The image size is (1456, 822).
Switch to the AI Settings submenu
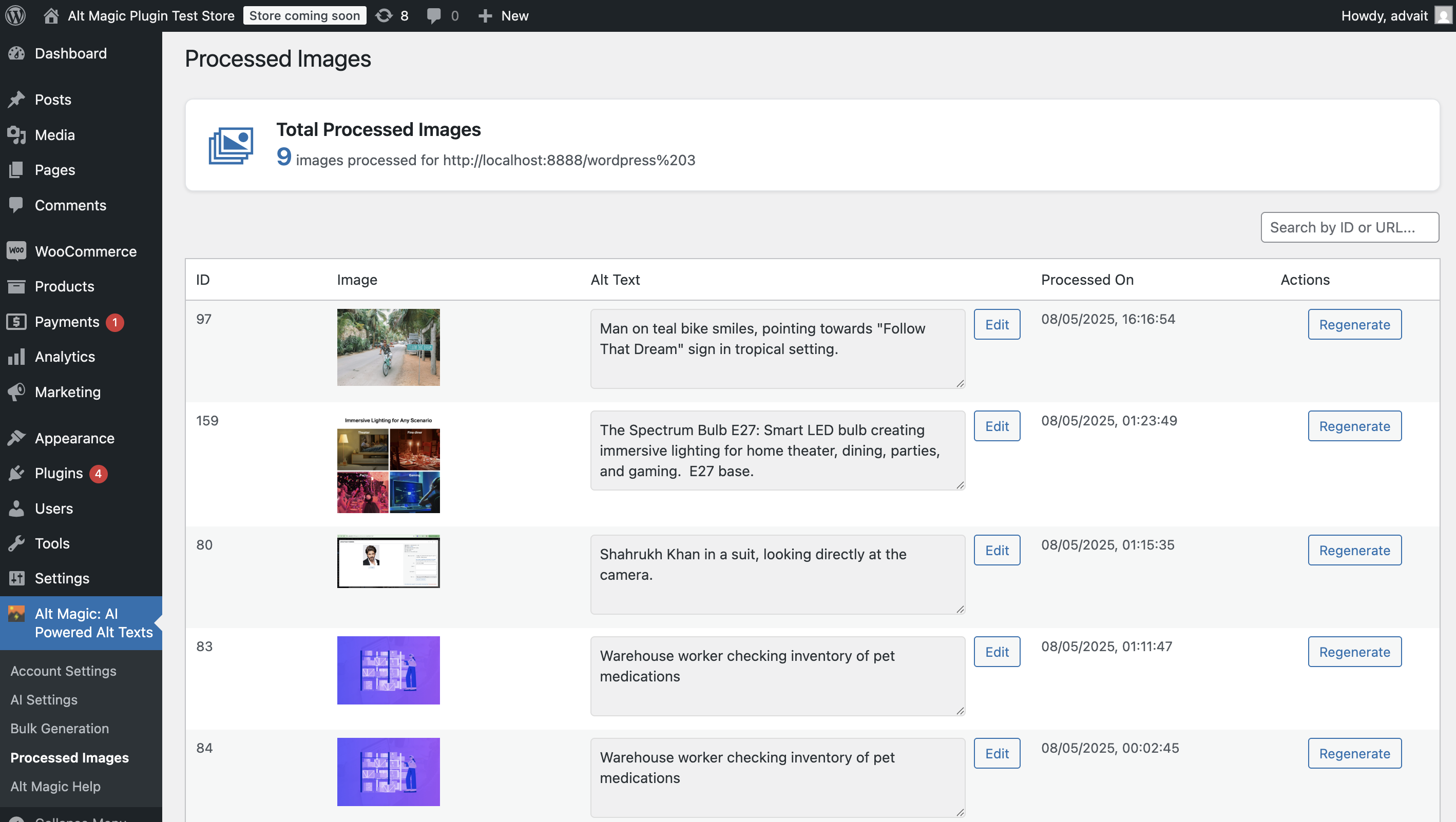coord(43,699)
